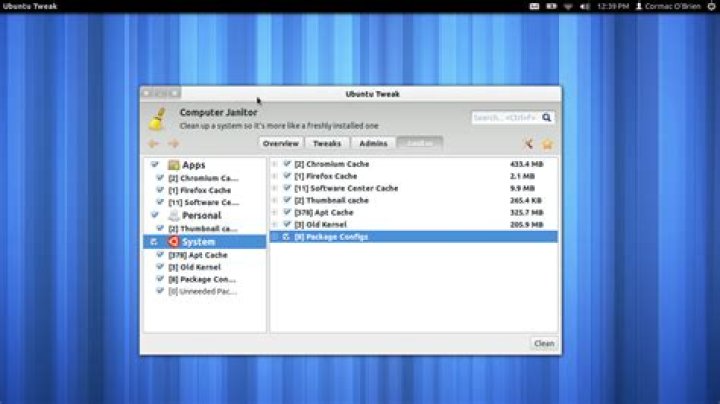Toggle the System category checkbox
The image size is (720, 404).
154,241
